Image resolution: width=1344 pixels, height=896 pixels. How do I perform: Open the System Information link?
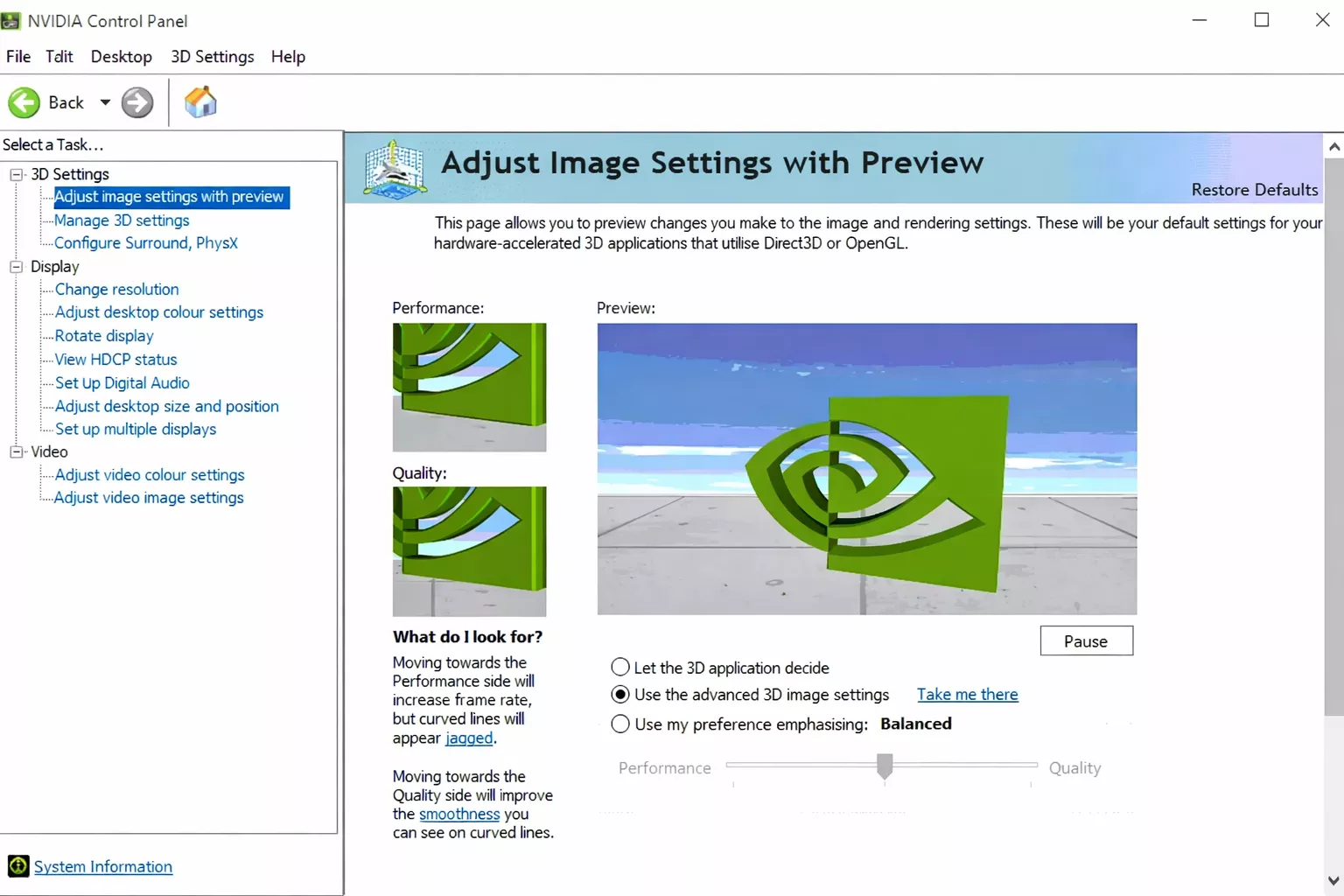tap(103, 866)
